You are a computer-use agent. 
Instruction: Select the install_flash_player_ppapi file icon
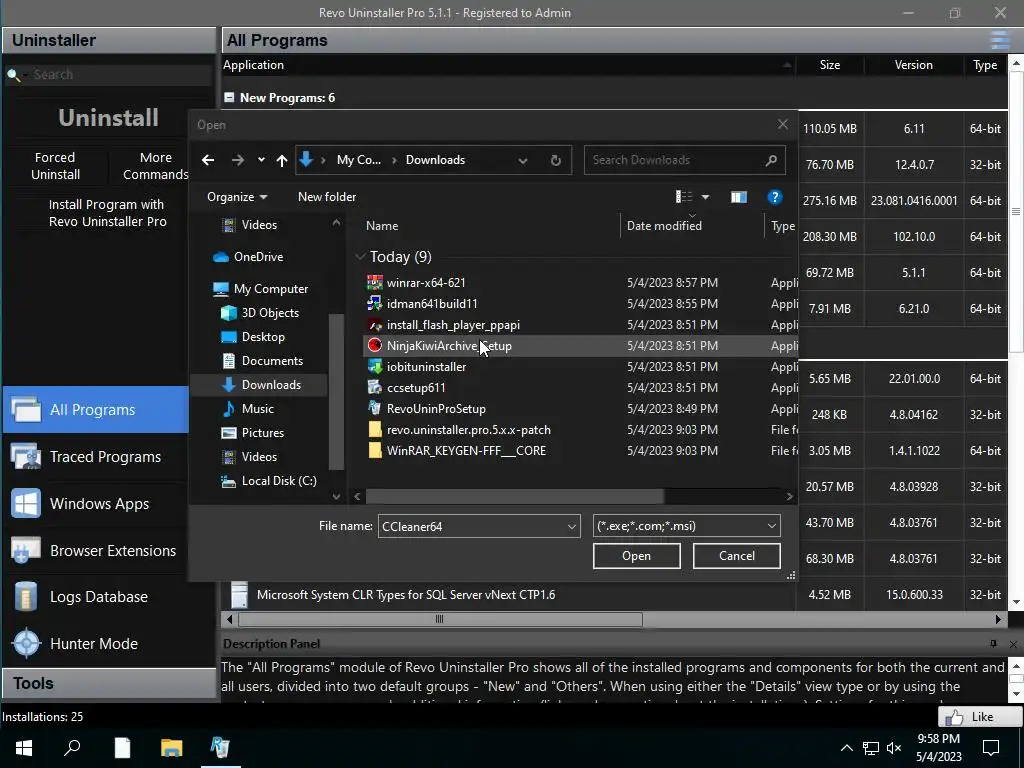tap(375, 325)
